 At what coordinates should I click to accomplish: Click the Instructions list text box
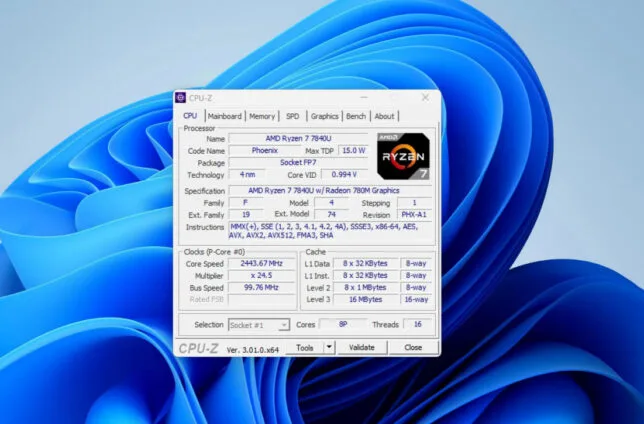click(330, 231)
